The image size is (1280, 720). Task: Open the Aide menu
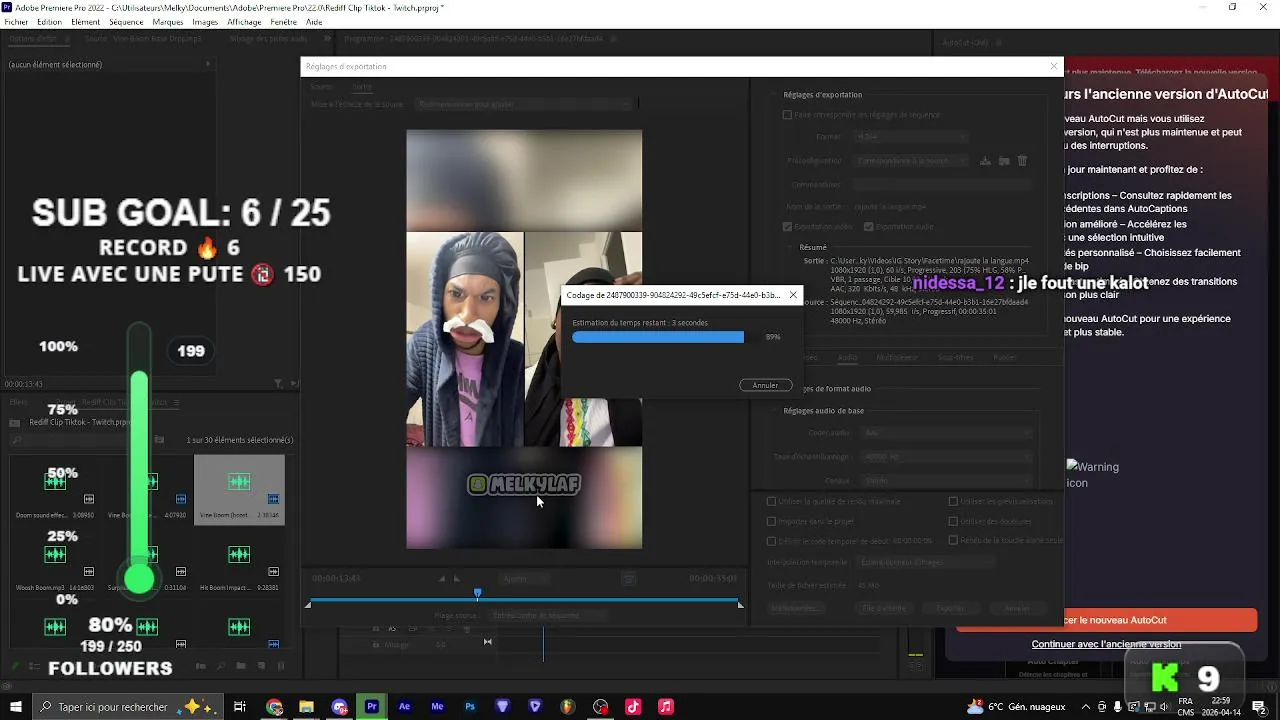(314, 21)
